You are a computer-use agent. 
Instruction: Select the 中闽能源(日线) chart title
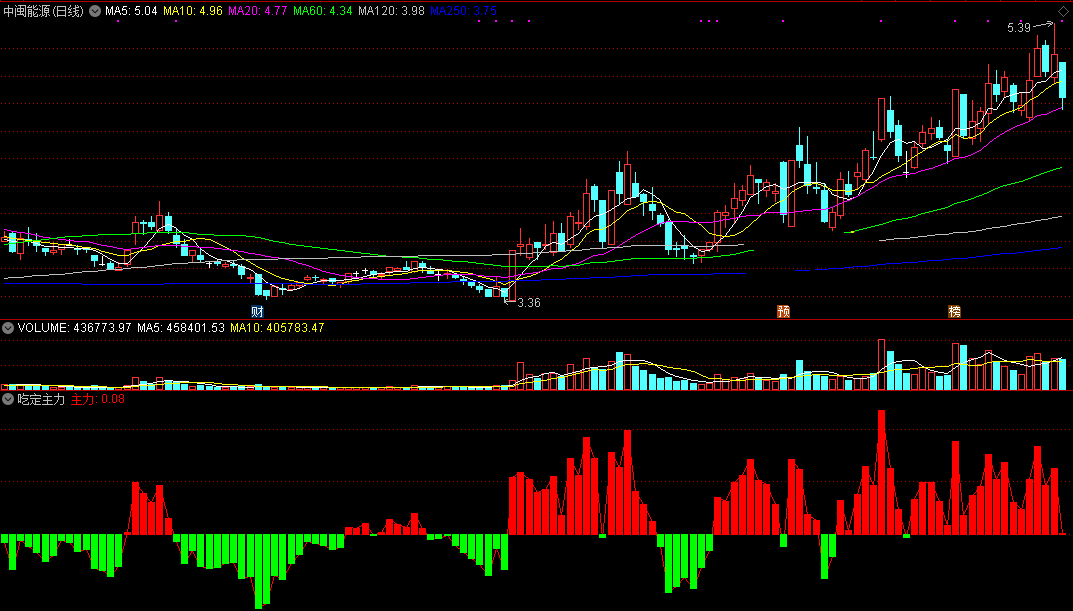point(44,11)
